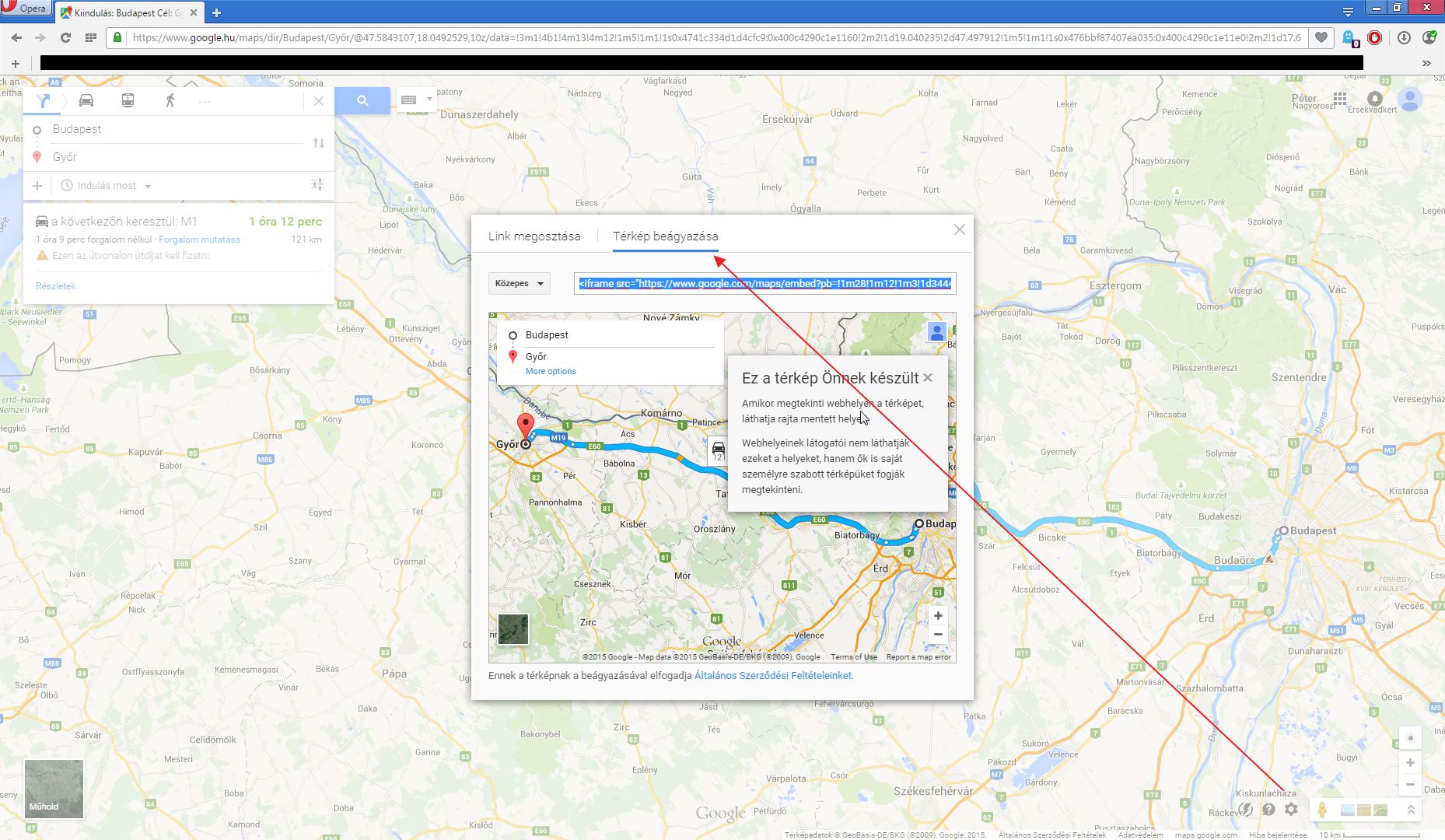Reload the page with refresh icon

coord(65,37)
